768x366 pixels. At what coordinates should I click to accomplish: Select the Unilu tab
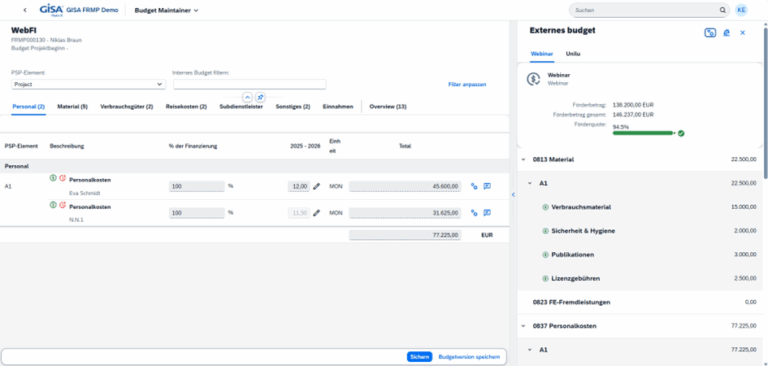573,54
